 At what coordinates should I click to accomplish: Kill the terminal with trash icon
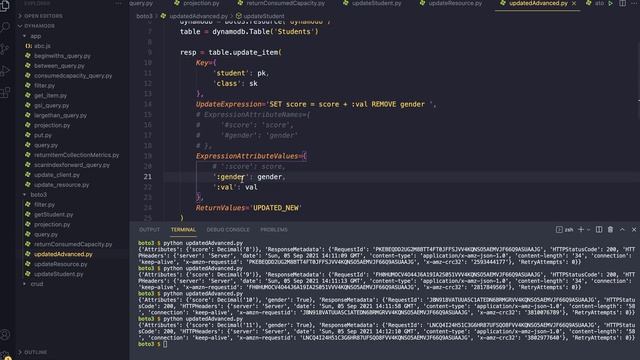[x=611, y=230]
